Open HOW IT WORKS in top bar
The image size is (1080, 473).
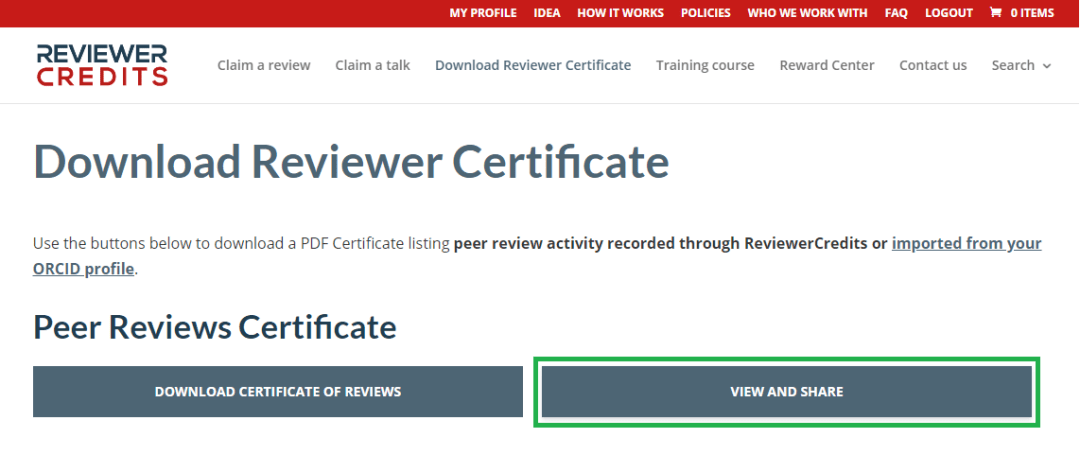[x=620, y=13]
